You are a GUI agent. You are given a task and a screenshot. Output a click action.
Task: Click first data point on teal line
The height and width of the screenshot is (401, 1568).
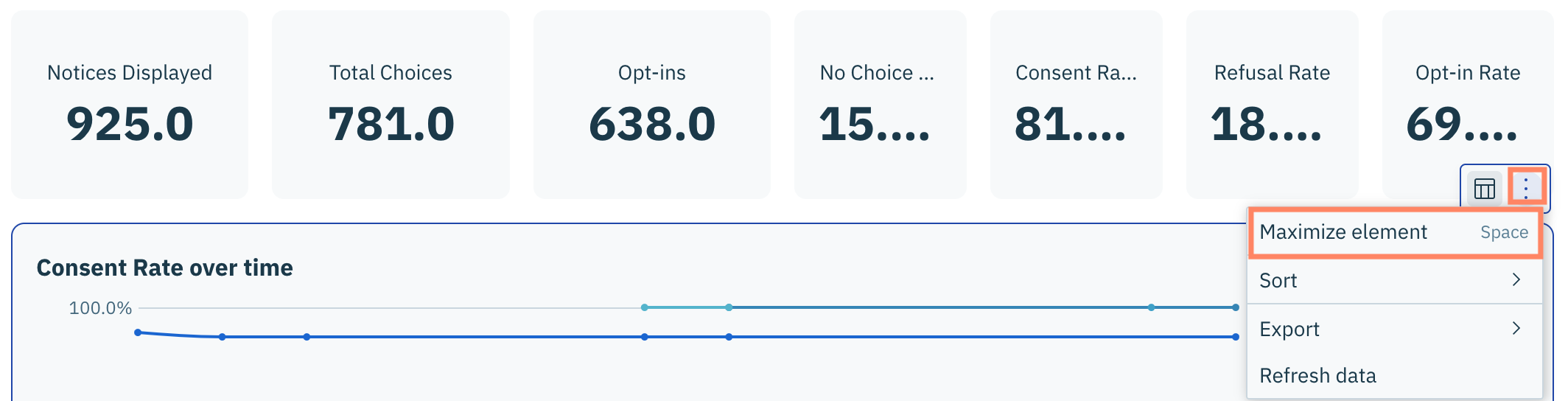coord(645,307)
